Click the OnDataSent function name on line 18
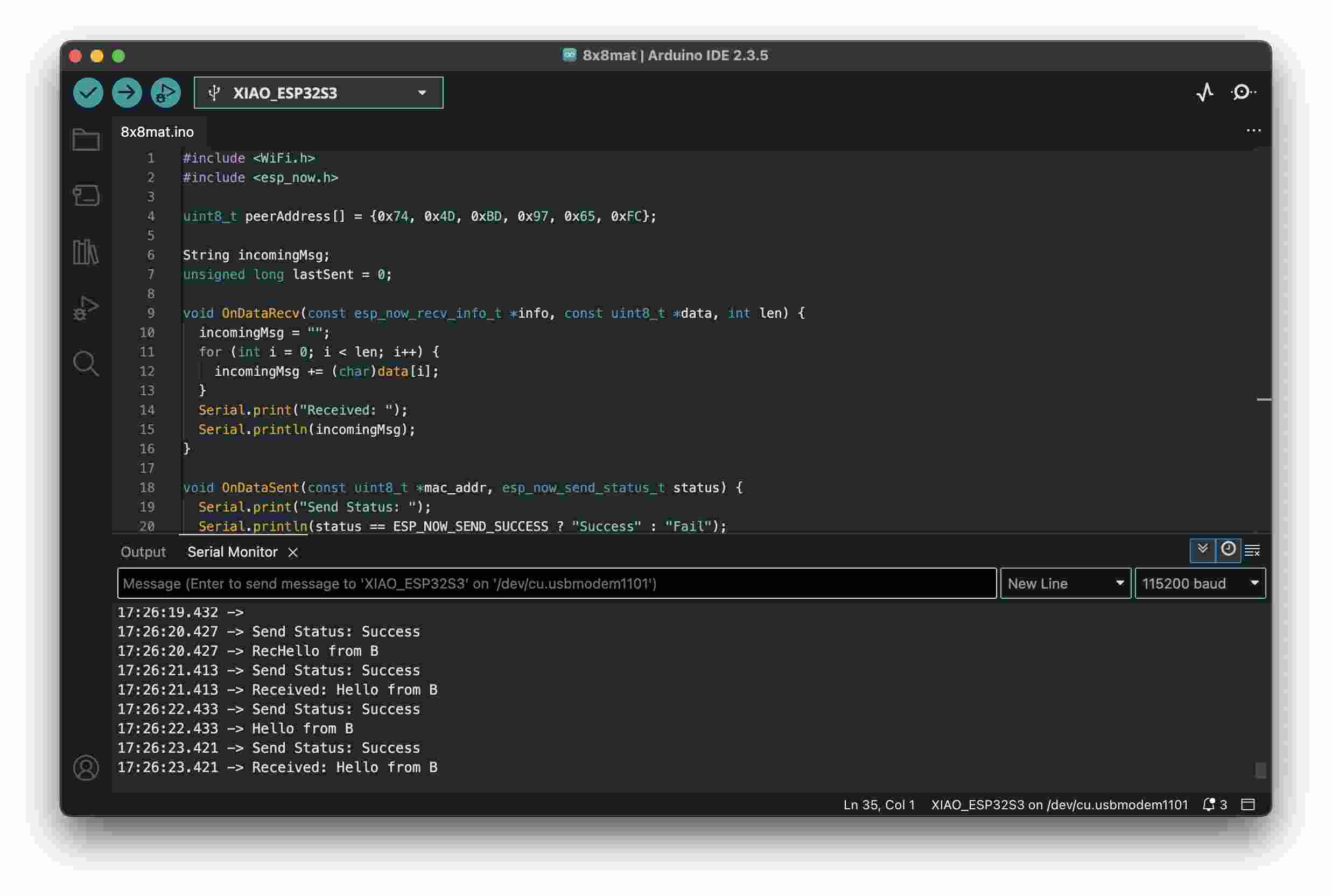The image size is (1332, 896). [x=261, y=487]
